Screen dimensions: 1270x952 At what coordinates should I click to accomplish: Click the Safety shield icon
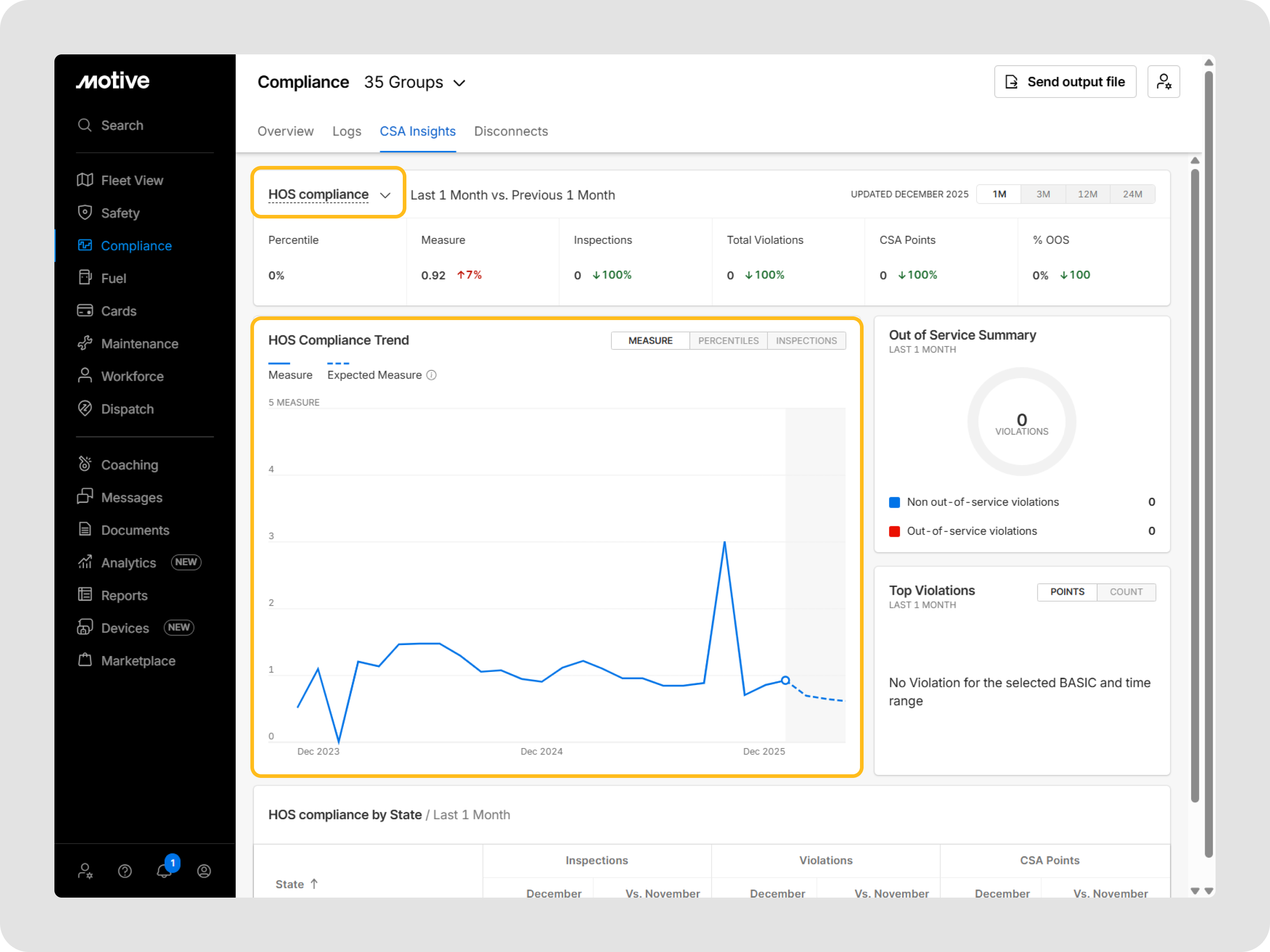point(85,212)
